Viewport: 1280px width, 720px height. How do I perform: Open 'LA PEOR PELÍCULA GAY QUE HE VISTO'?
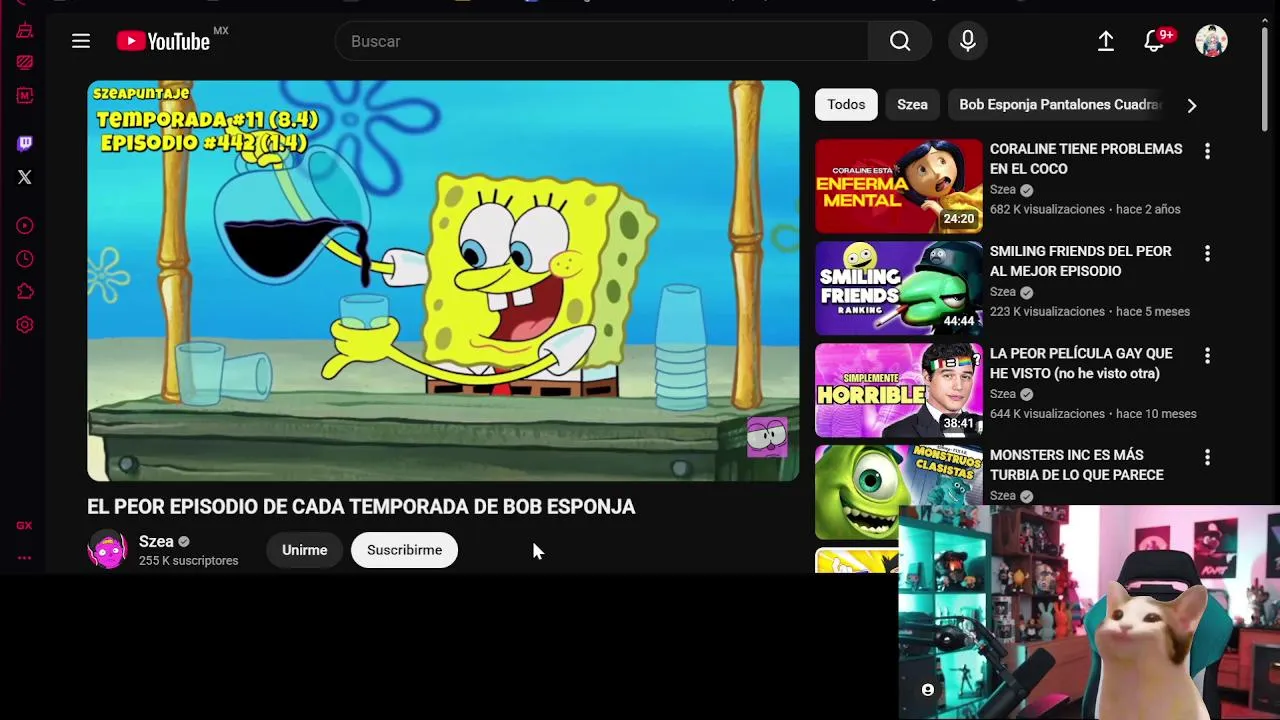[x=1081, y=363]
